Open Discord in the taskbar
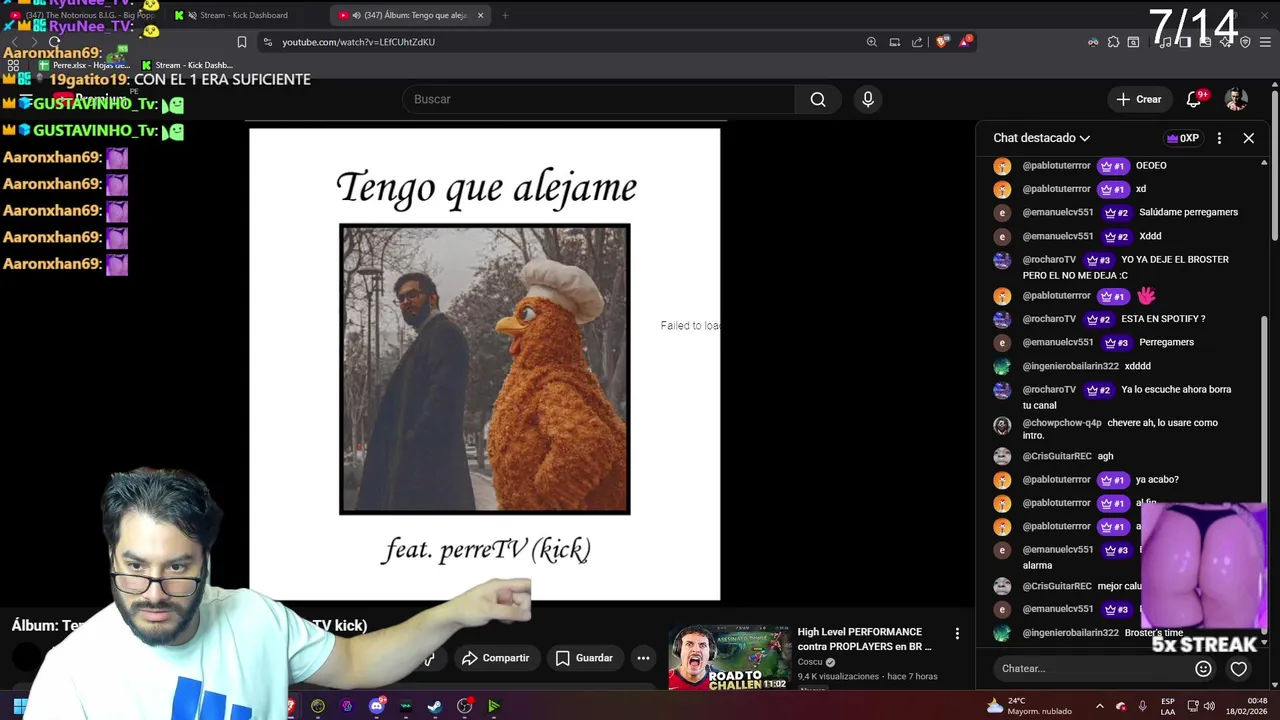Image resolution: width=1280 pixels, height=720 pixels. tap(376, 706)
